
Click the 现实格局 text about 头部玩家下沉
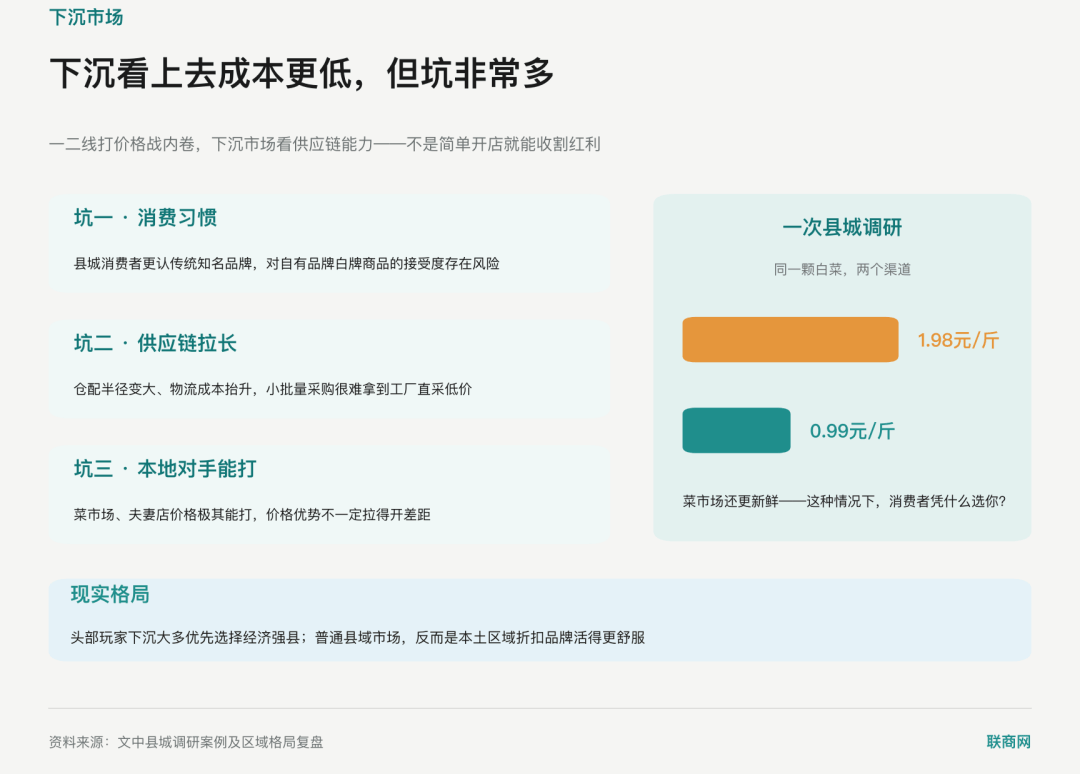pos(357,638)
